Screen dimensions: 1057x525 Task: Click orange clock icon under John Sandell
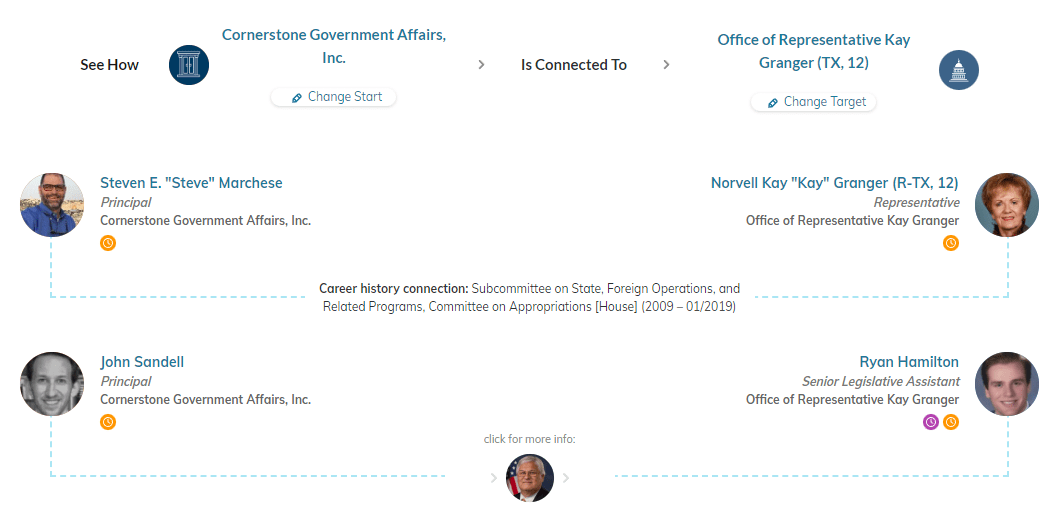click(108, 422)
